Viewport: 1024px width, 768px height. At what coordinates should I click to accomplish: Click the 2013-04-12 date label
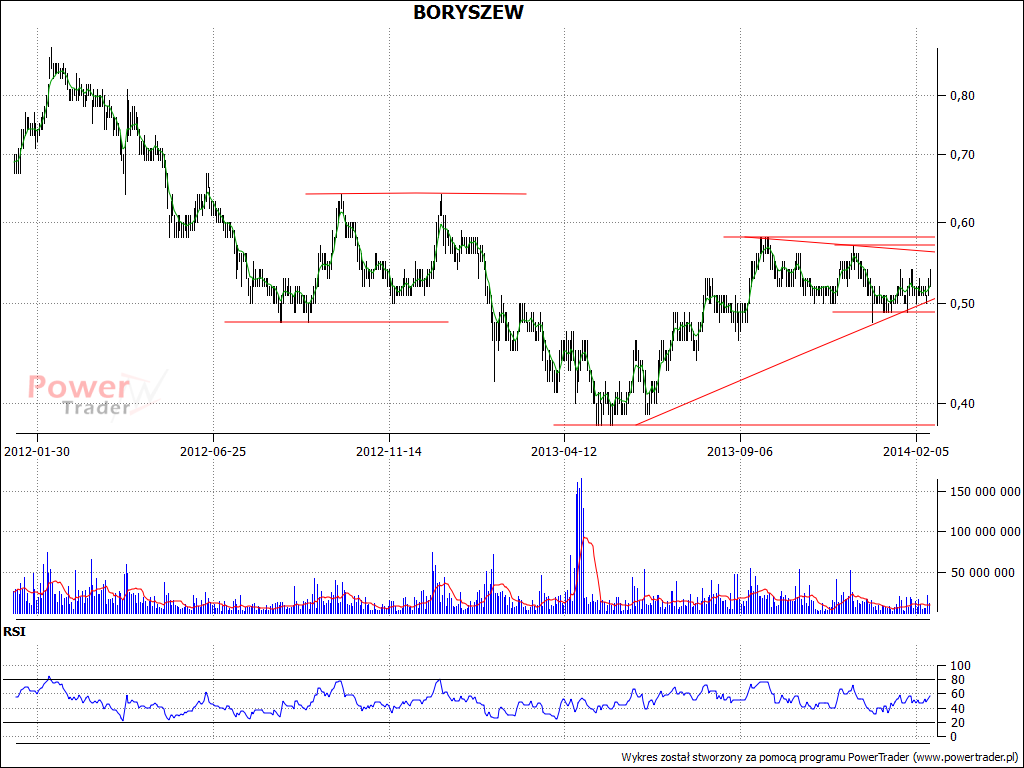565,451
